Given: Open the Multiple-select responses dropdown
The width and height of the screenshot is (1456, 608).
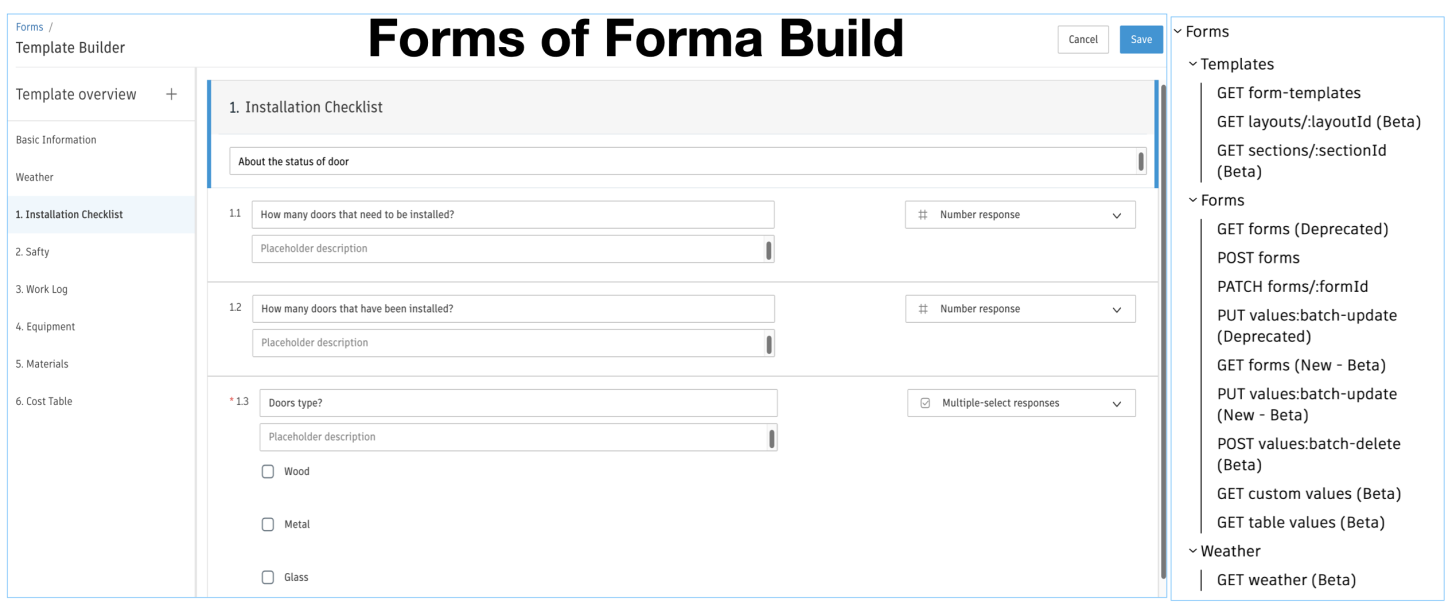Looking at the screenshot, I should (x=1117, y=404).
